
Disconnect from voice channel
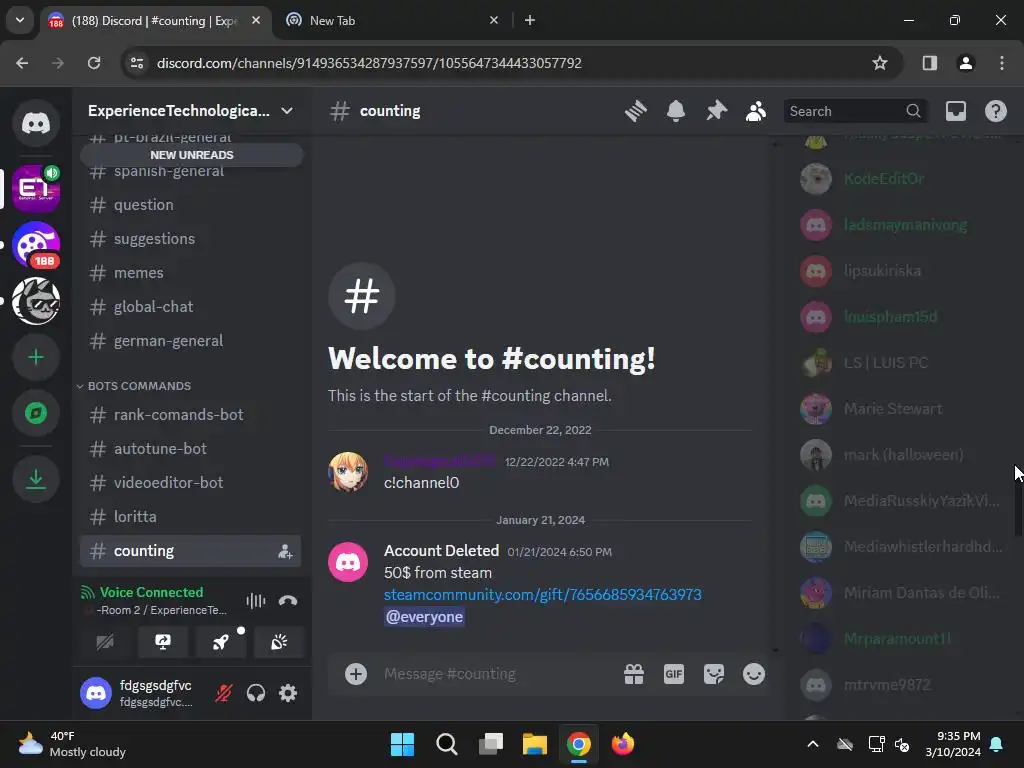click(288, 601)
